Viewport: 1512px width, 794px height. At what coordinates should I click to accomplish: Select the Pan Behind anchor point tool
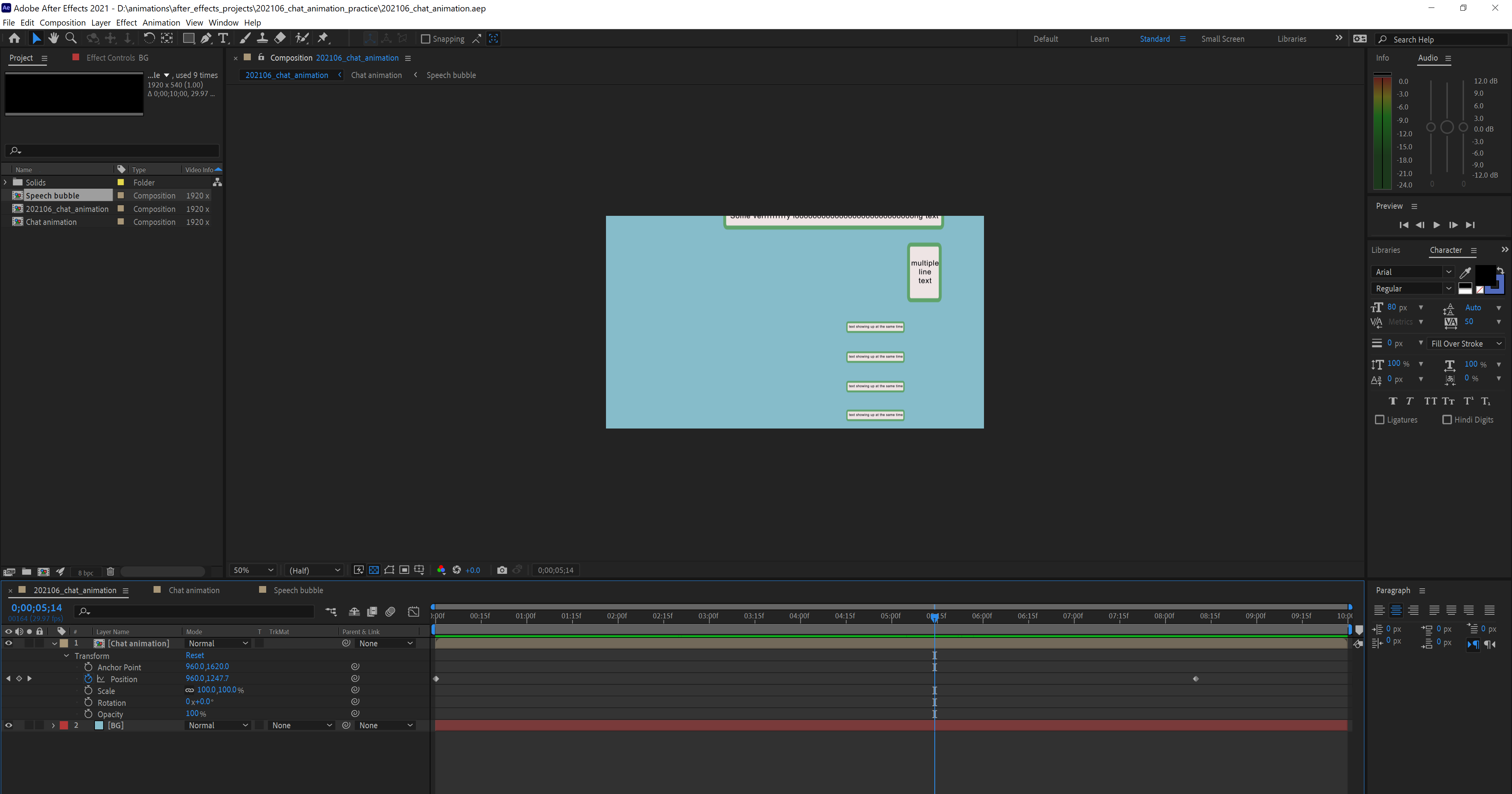[x=167, y=38]
